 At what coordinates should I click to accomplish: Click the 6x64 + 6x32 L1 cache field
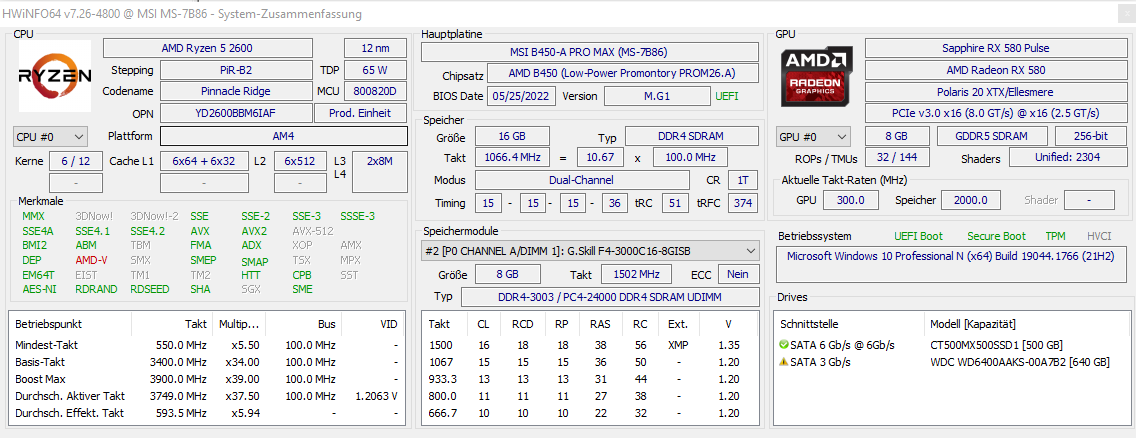(204, 161)
